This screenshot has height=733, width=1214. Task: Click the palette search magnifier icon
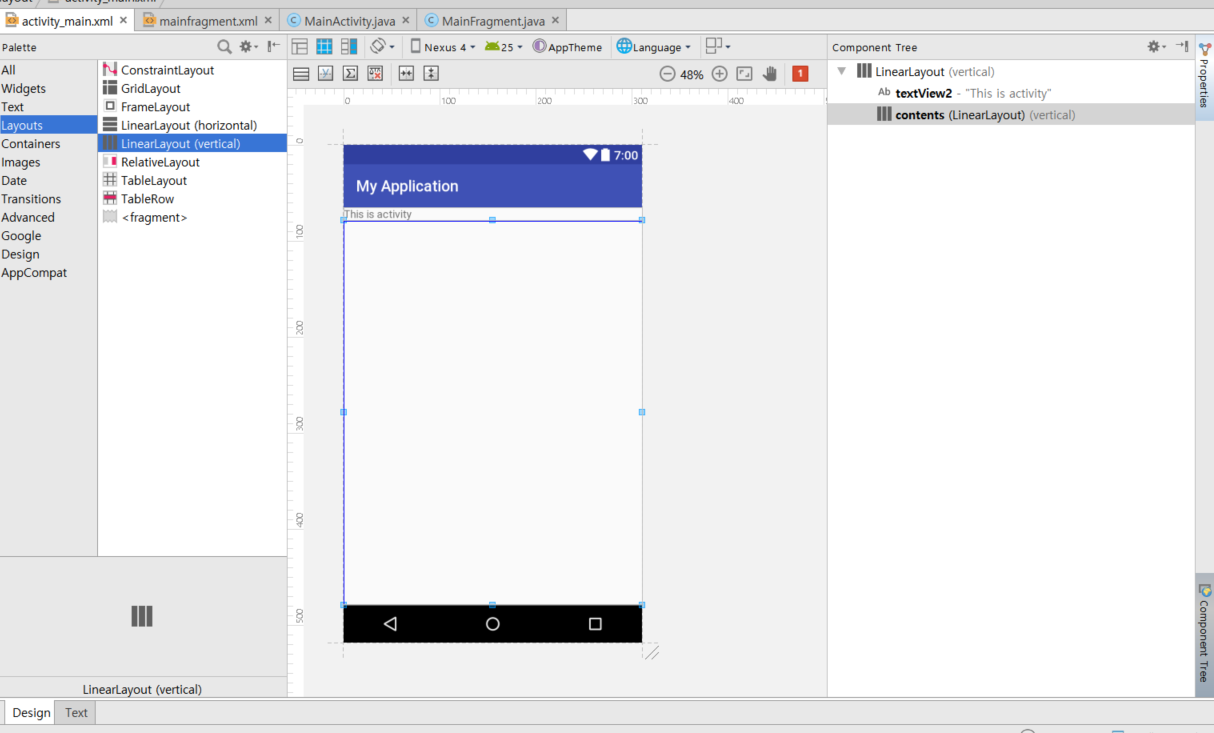(224, 47)
